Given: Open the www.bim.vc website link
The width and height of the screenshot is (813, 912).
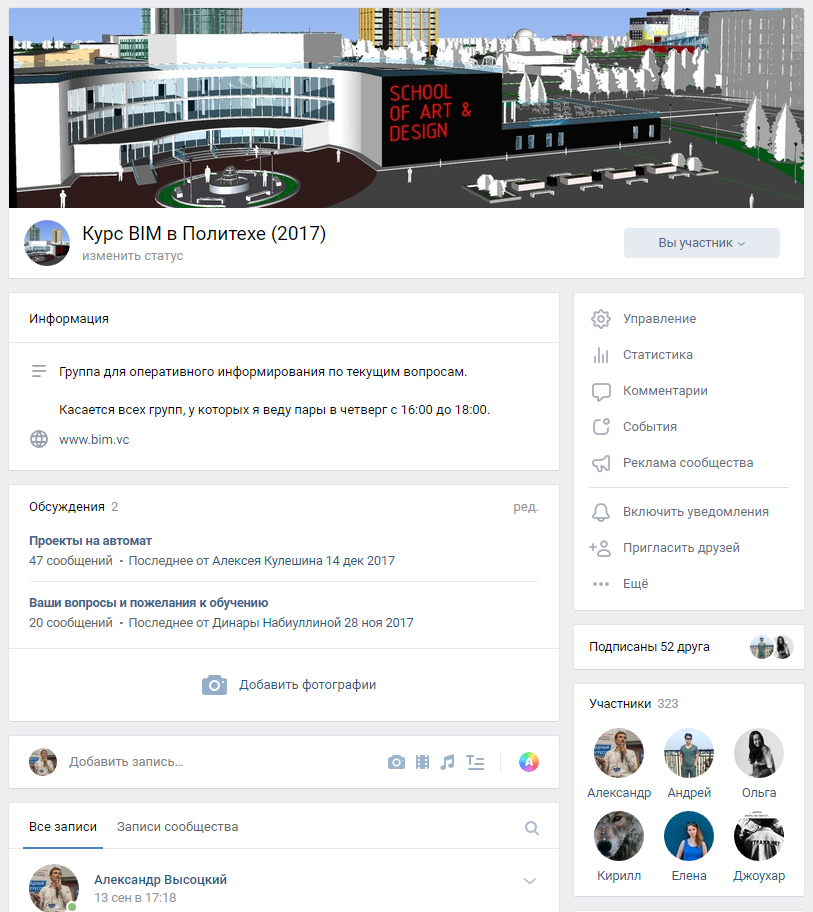Looking at the screenshot, I should tap(94, 439).
